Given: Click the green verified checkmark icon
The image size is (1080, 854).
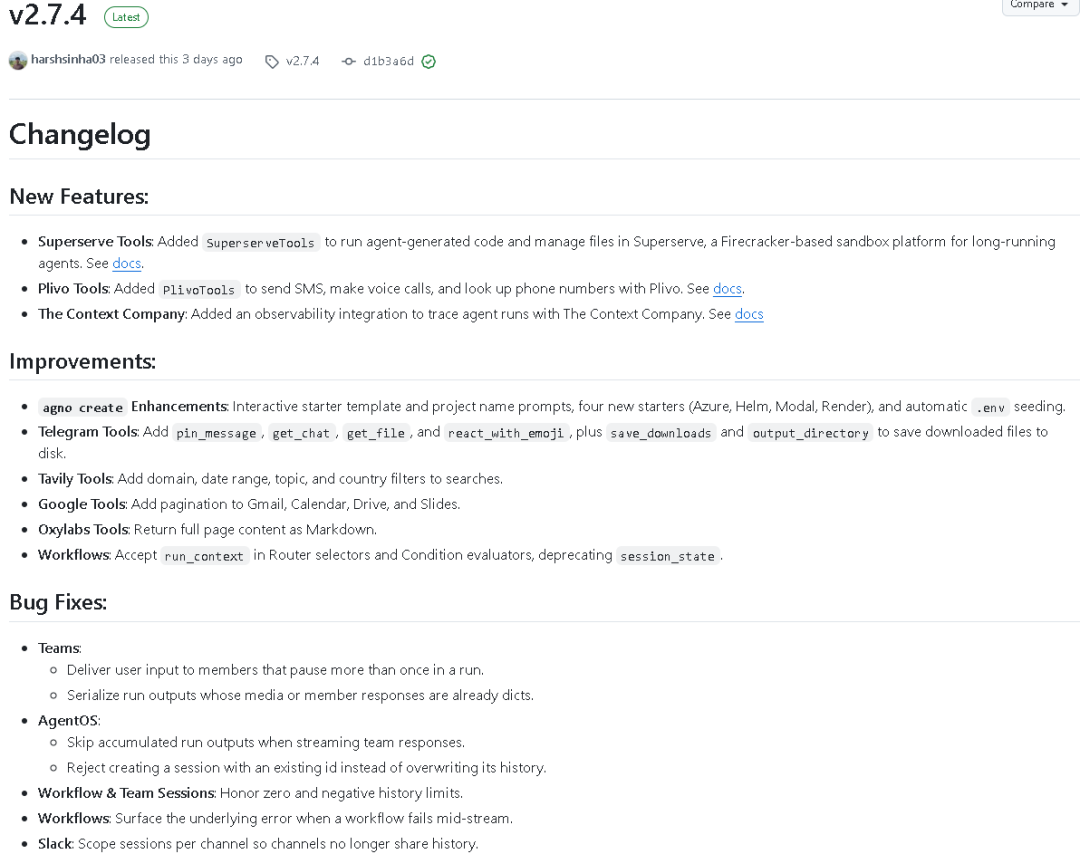Looking at the screenshot, I should [428, 61].
